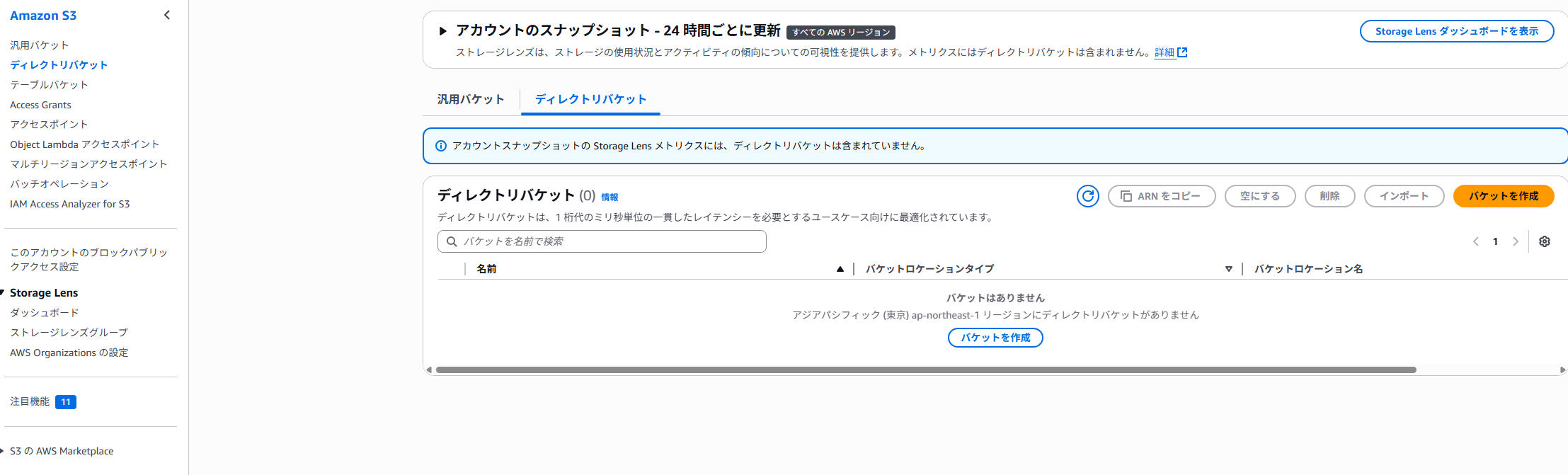Open バッチオペレーション in the sidebar

point(59,183)
